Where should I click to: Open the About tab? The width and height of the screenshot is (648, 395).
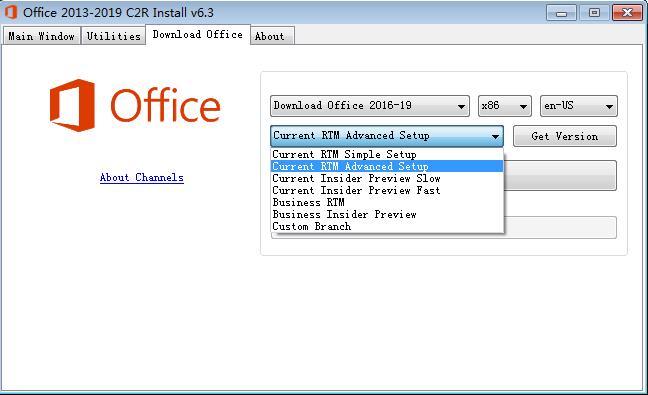coord(272,36)
